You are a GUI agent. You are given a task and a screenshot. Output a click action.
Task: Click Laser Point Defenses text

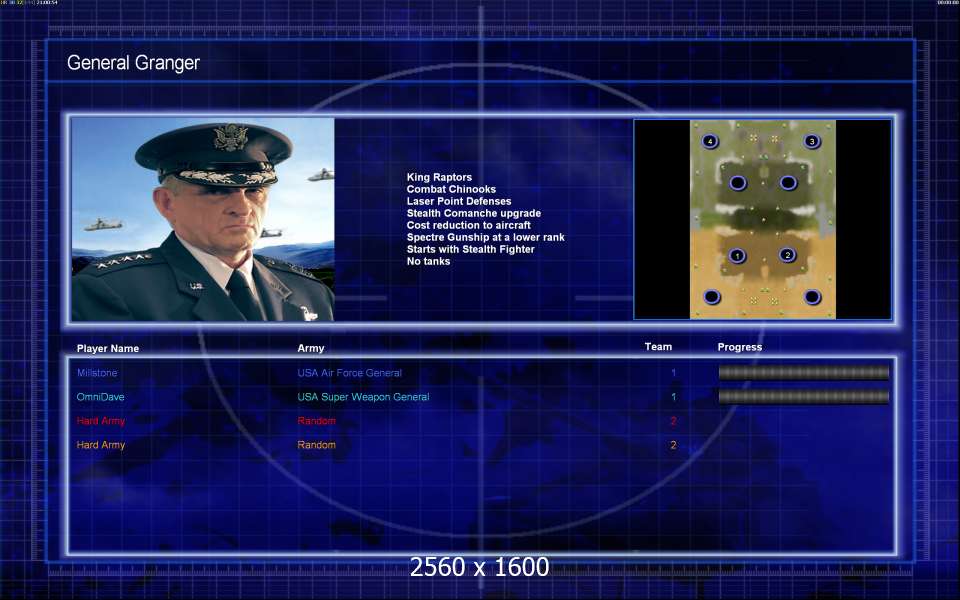tap(459, 201)
